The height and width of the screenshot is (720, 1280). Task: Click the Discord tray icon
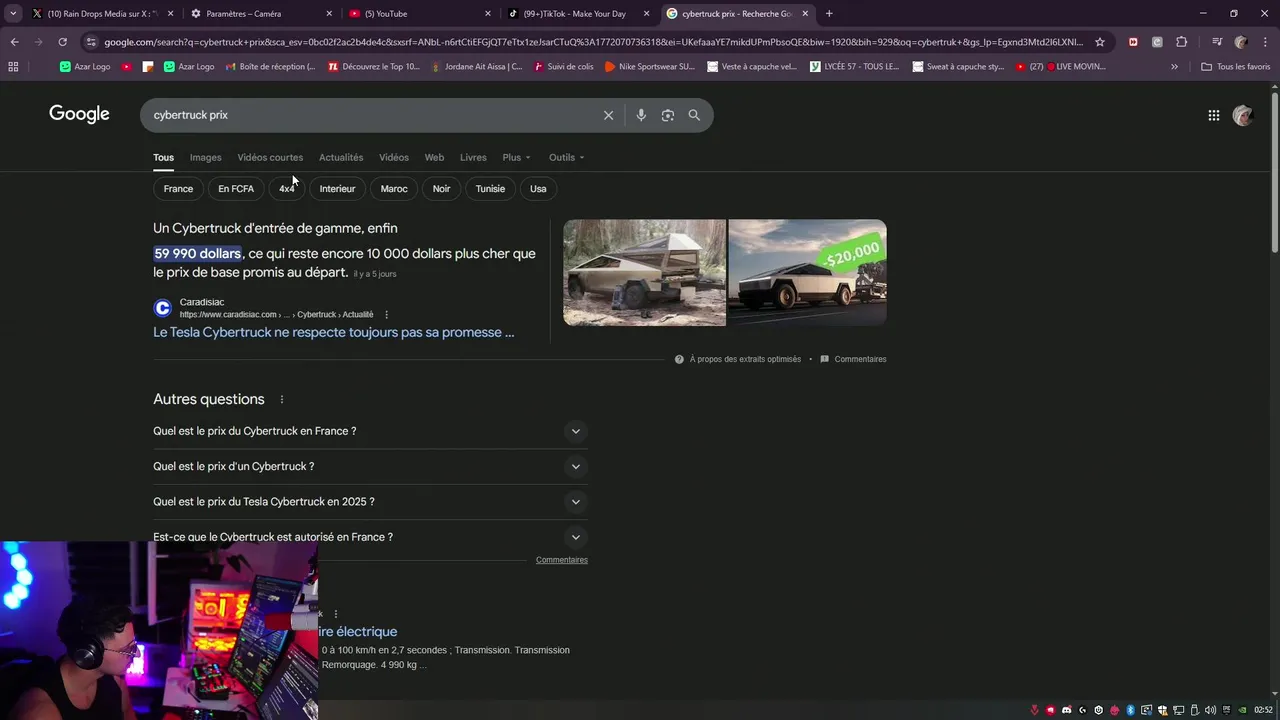click(x=1065, y=710)
